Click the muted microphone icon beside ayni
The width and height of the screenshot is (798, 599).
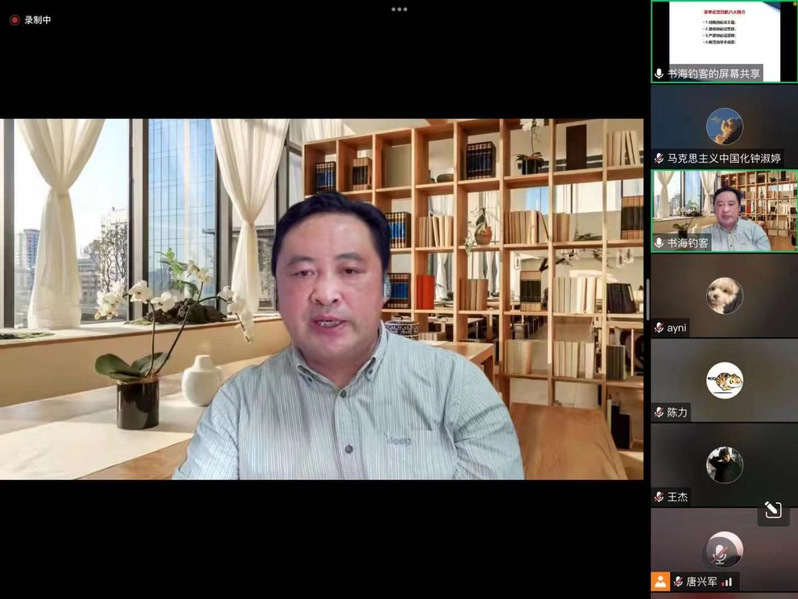point(659,328)
